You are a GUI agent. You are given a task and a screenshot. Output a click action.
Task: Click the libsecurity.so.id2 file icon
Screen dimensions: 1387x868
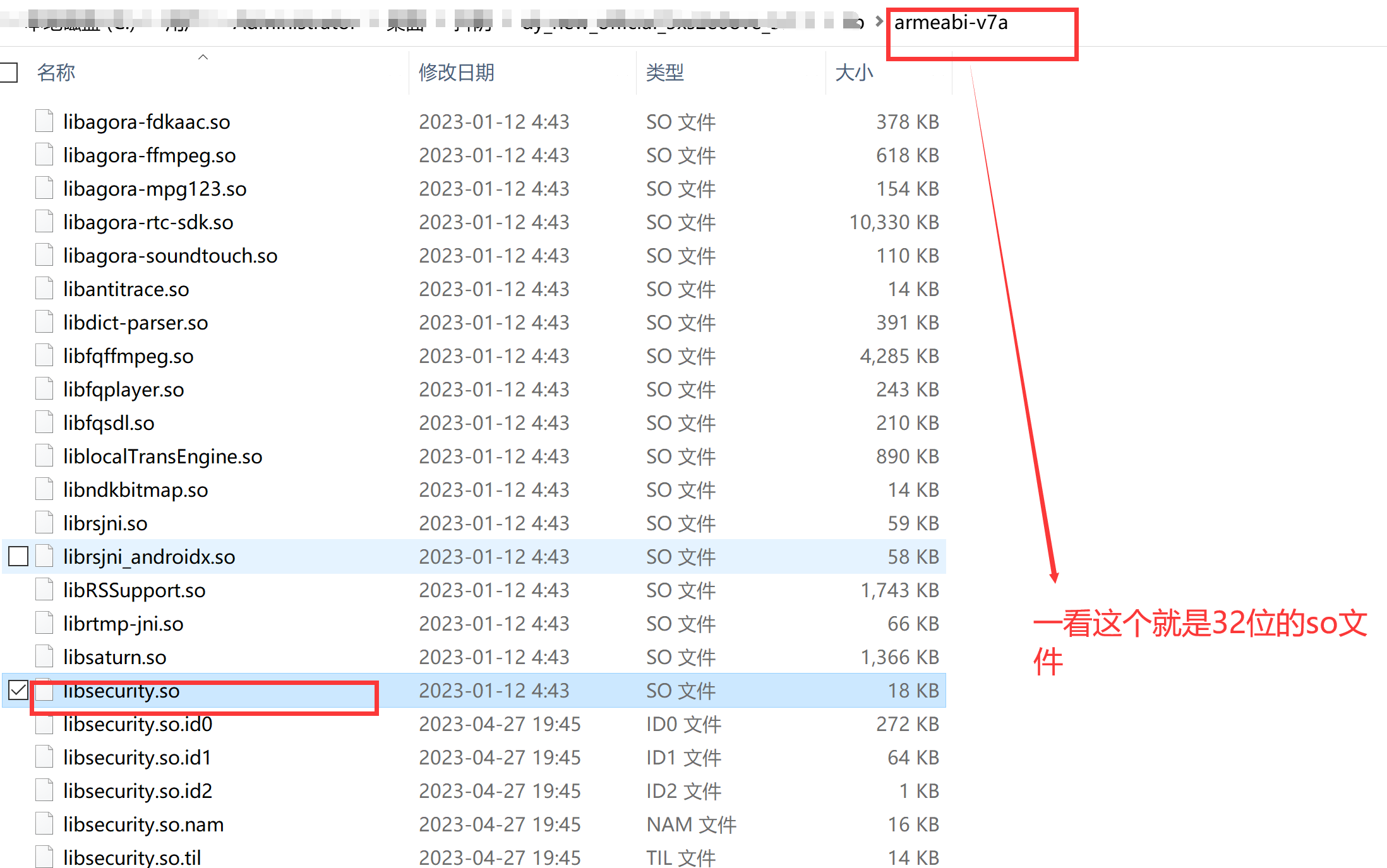(x=44, y=790)
